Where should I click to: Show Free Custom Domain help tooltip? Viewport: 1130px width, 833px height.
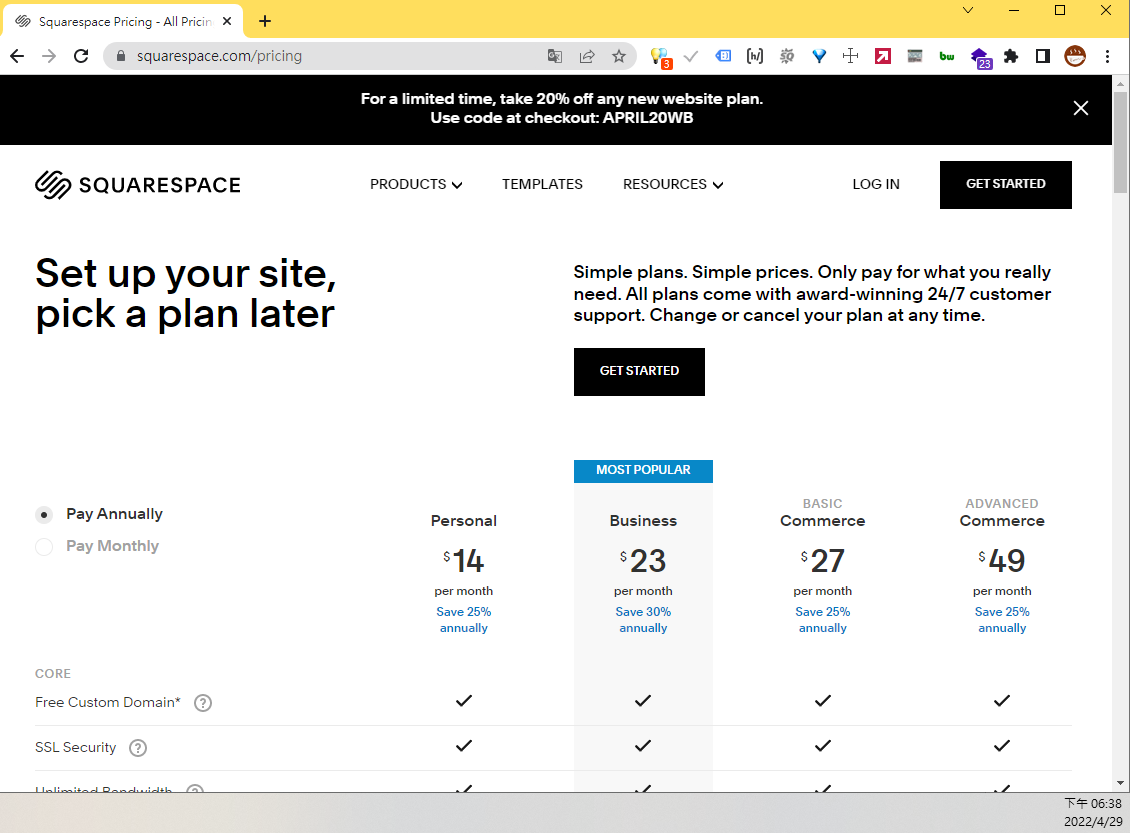203,703
